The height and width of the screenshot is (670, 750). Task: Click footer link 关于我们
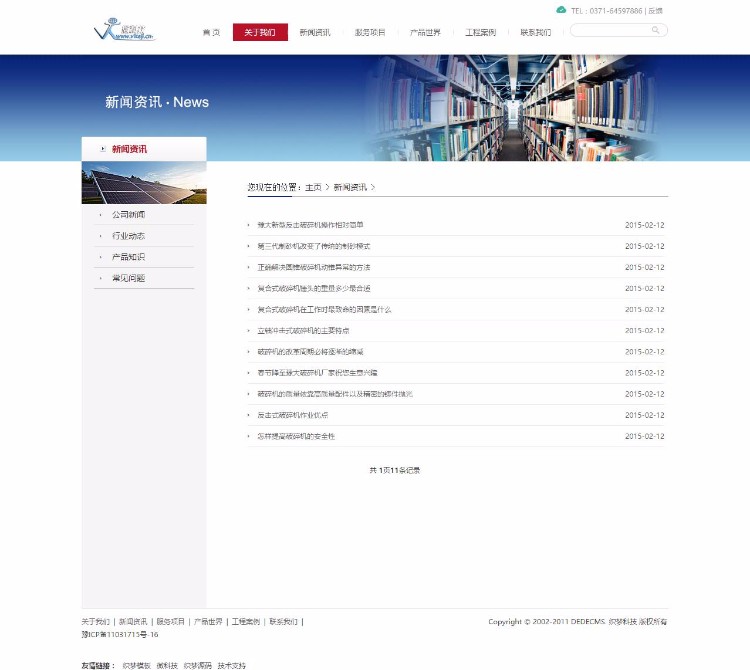[x=96, y=622]
